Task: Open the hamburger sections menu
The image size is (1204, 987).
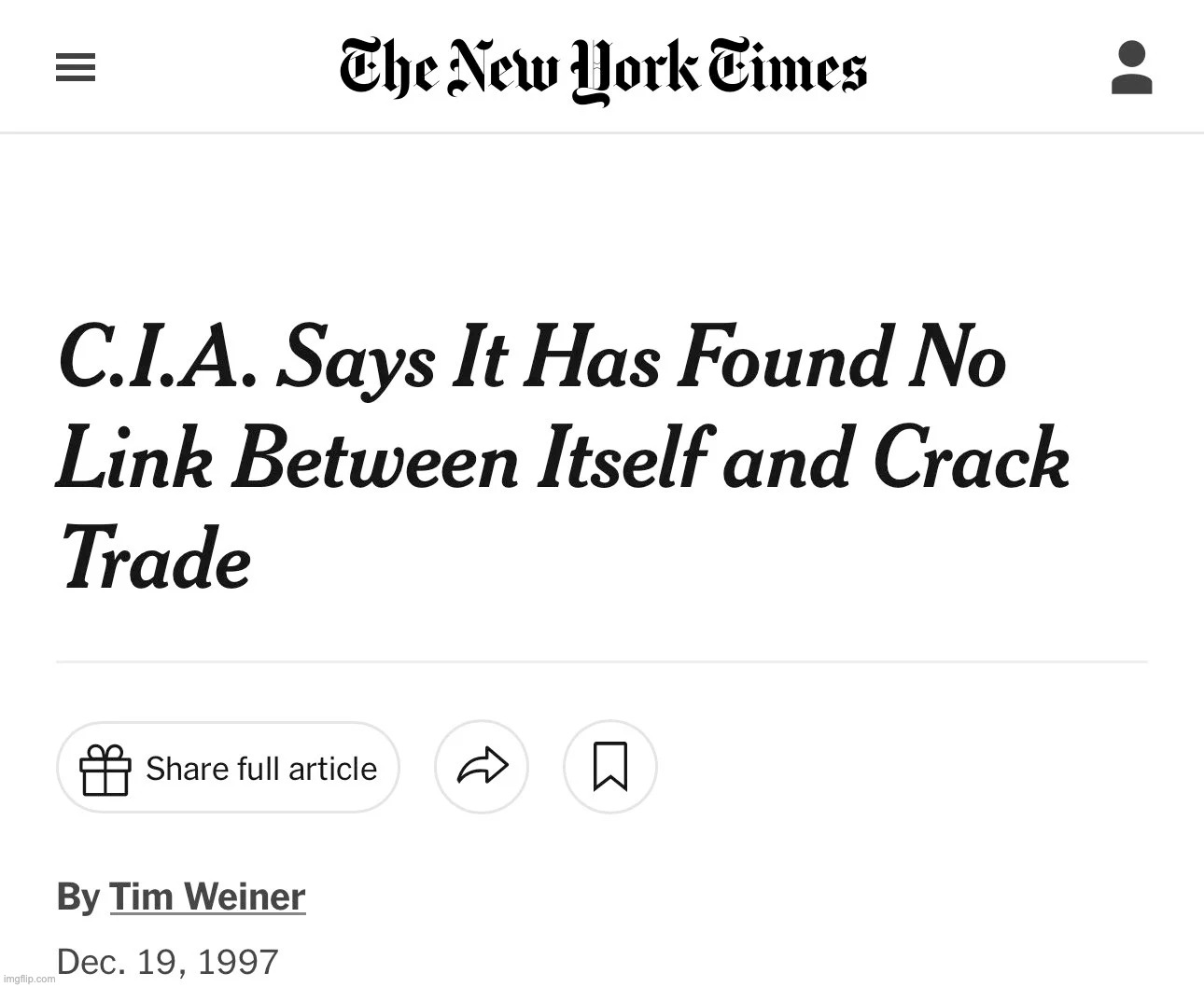Action: coord(76,68)
